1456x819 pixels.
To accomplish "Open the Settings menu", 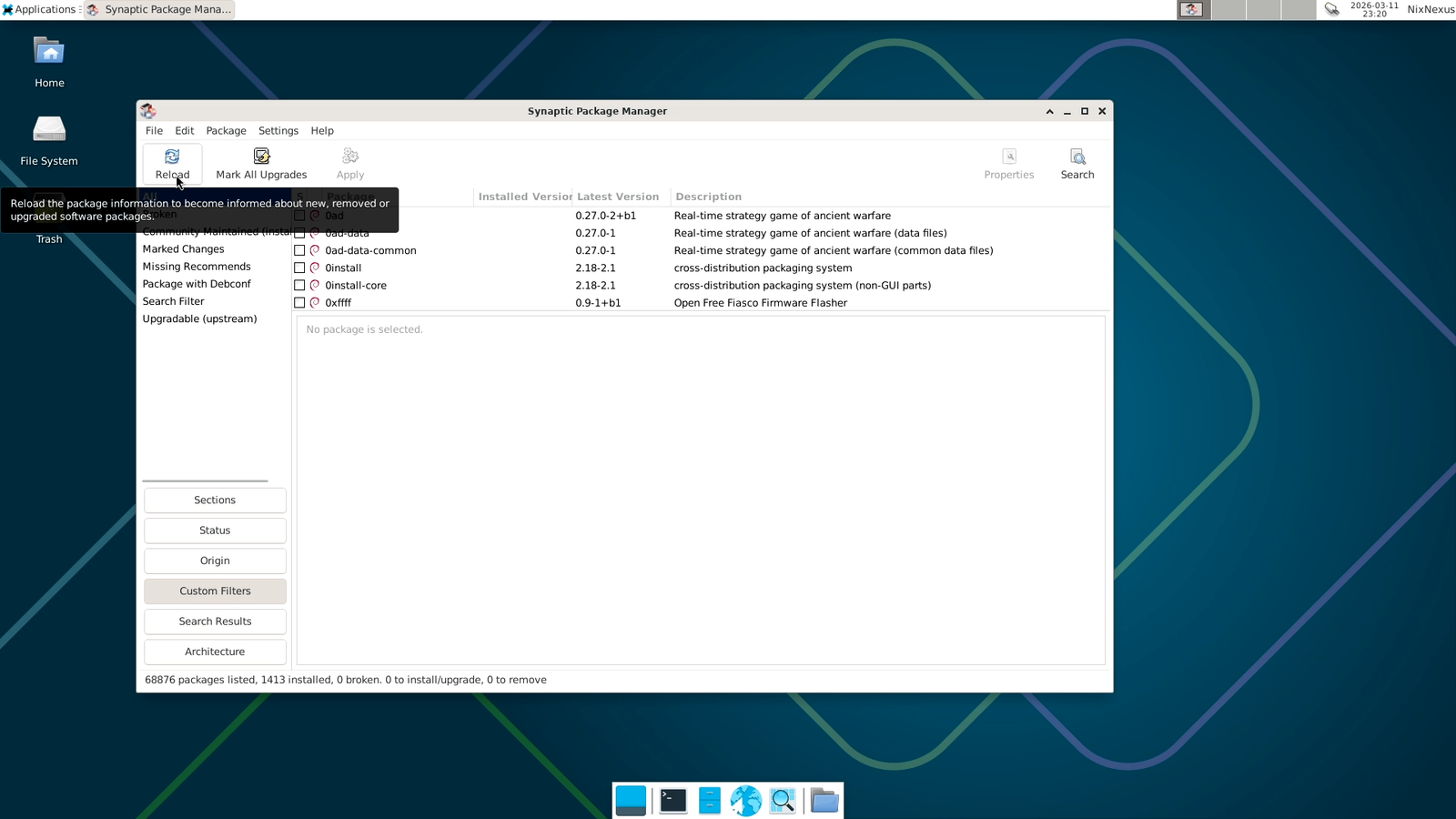I will (x=278, y=130).
